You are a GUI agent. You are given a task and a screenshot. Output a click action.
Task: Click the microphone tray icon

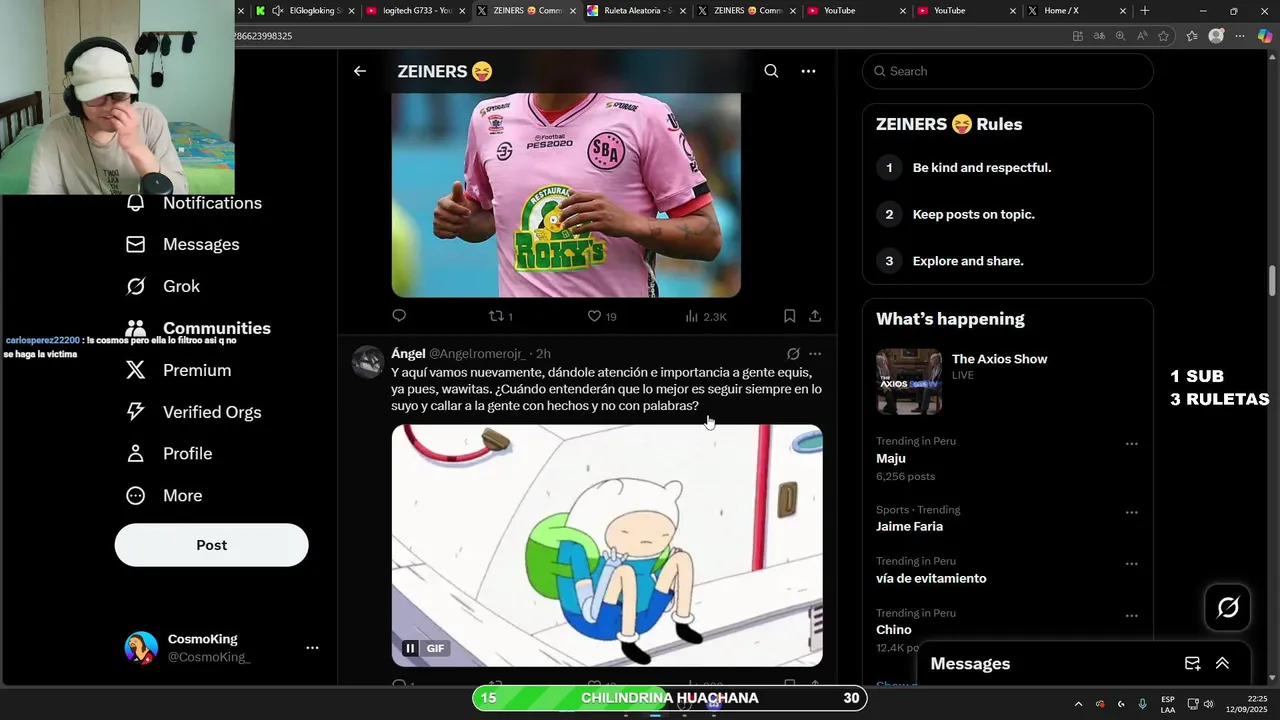tap(1143, 704)
